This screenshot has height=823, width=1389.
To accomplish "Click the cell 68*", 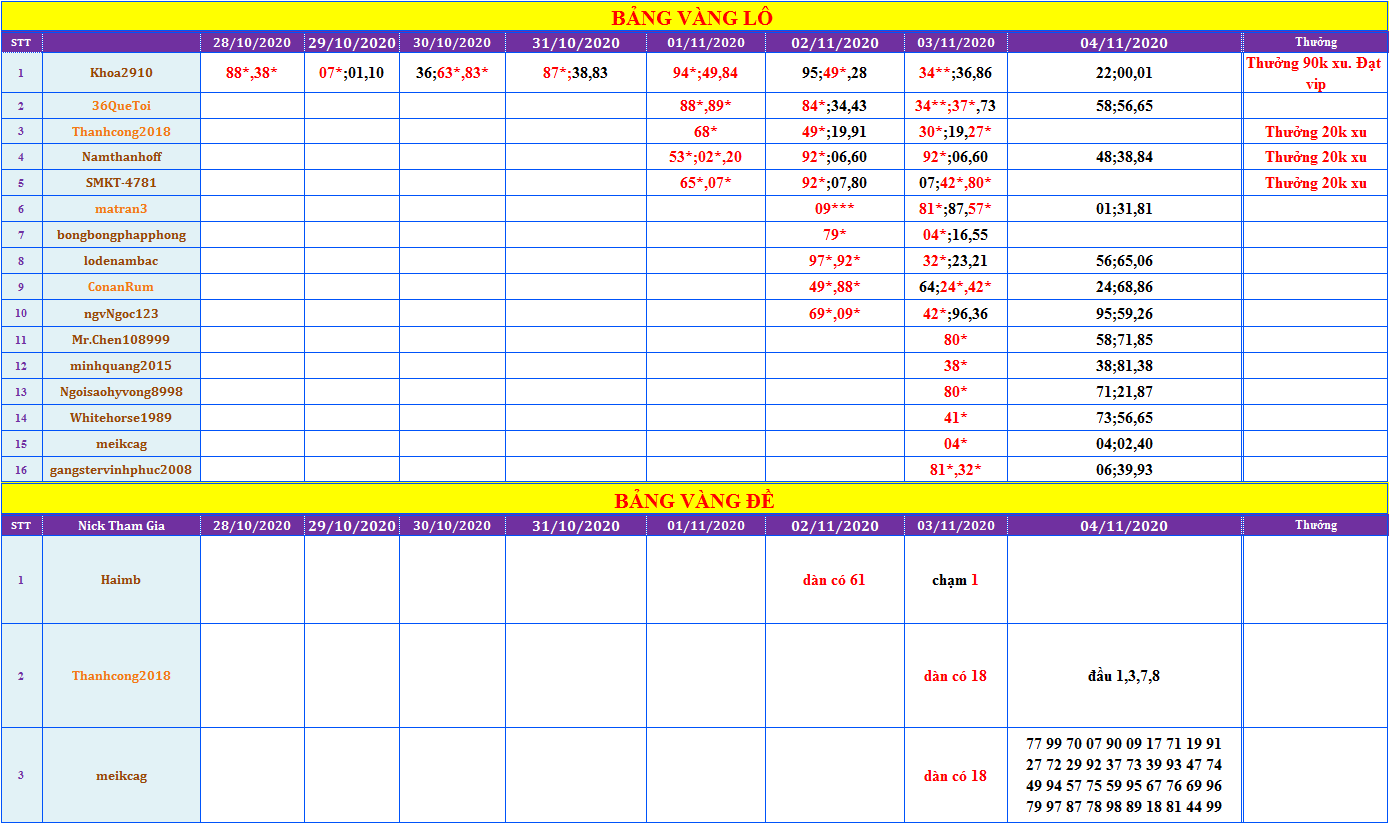I will [x=706, y=131].
